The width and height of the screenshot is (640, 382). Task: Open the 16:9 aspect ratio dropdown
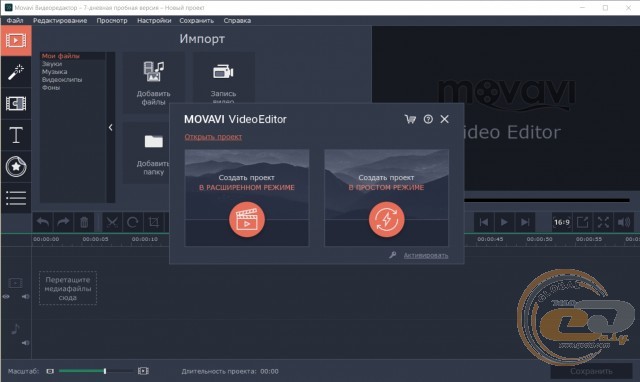(x=562, y=222)
